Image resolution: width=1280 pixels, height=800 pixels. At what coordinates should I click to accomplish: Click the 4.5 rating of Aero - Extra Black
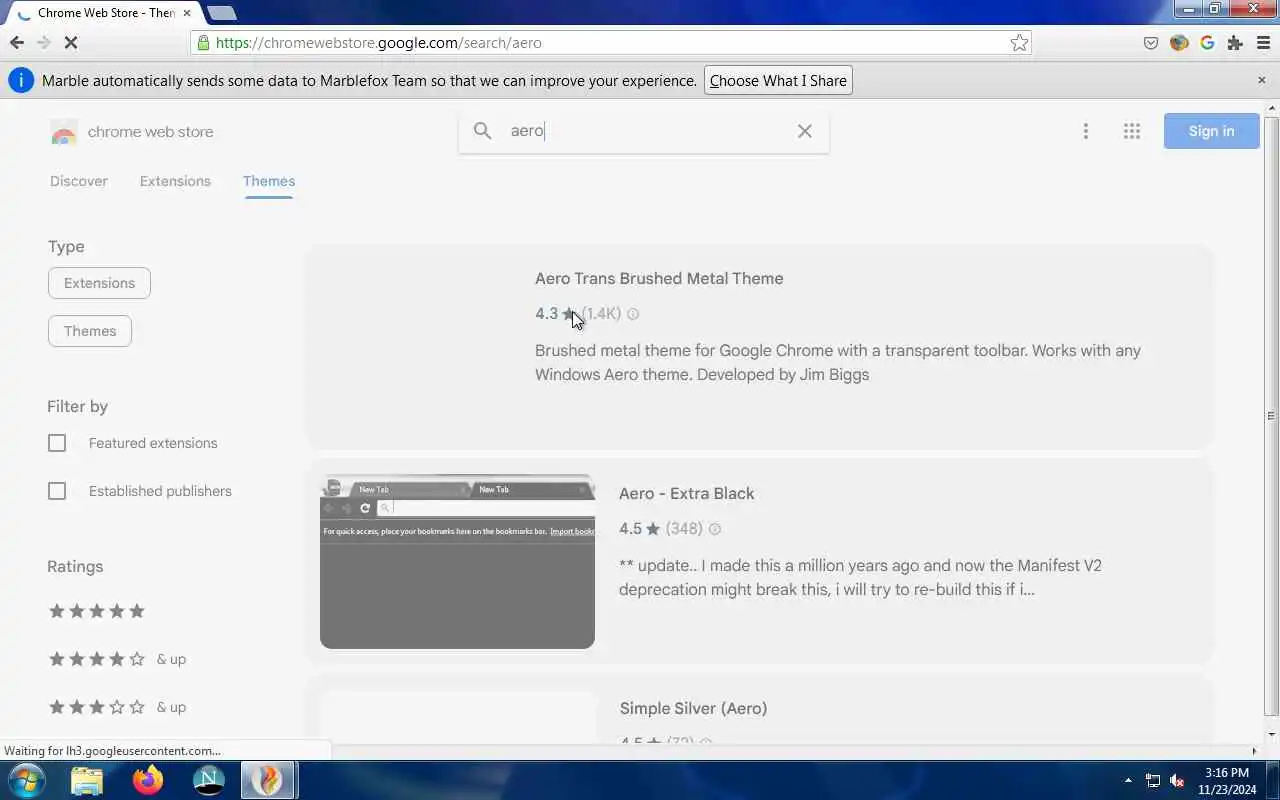[x=630, y=529]
